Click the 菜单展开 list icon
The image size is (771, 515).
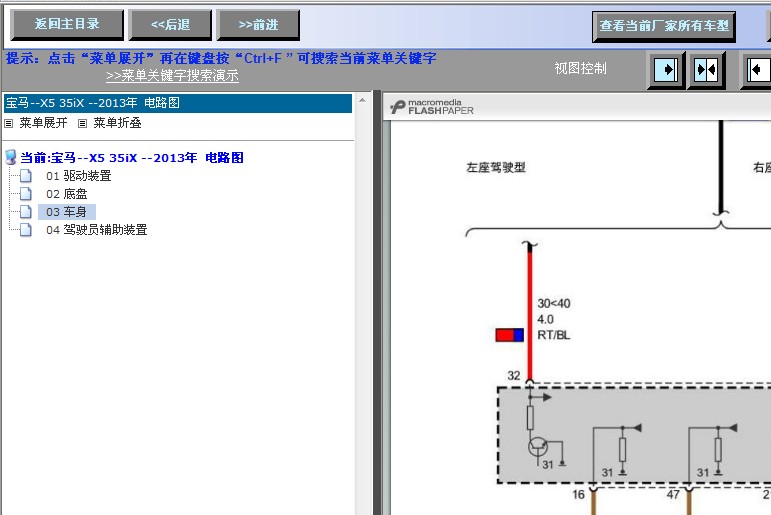coord(8,123)
